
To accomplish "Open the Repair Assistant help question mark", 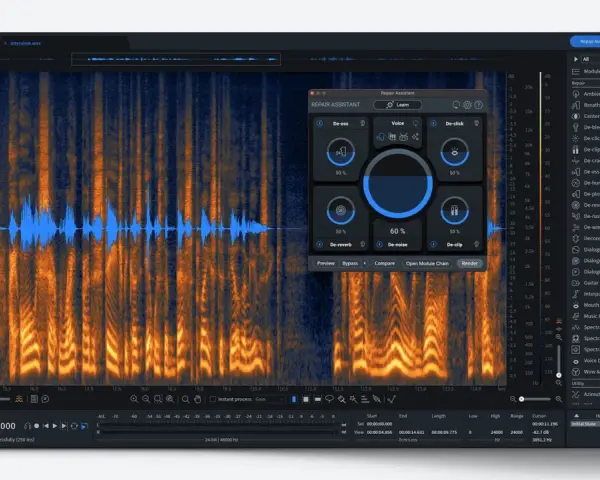I will pyautogui.click(x=478, y=105).
